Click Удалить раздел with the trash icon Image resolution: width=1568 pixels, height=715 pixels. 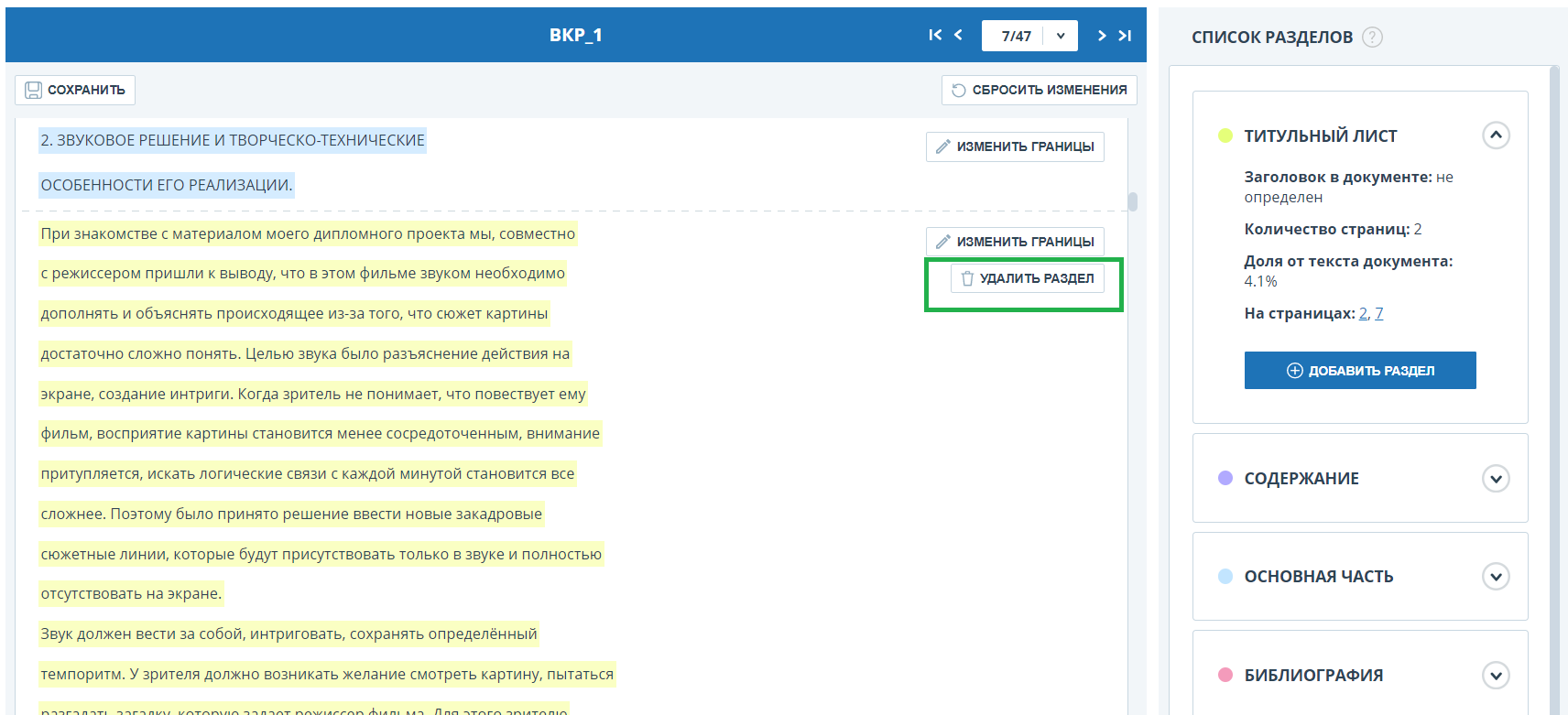click(1027, 278)
